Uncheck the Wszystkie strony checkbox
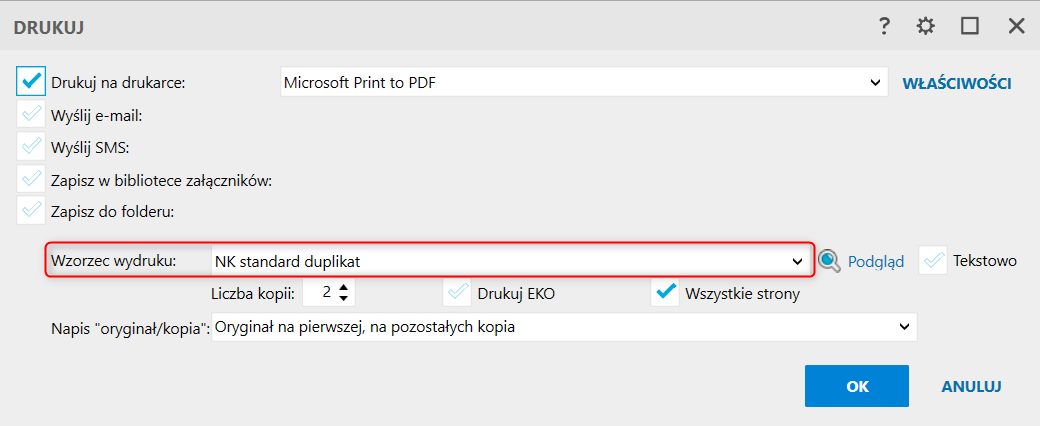Viewport: 1040px width, 426px height. tap(666, 293)
